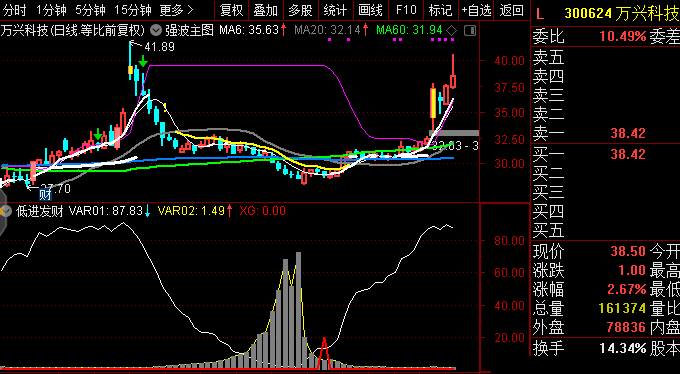The width and height of the screenshot is (680, 374).
Task: Open the main chart indicator dropdown arrow
Action: (x=156, y=31)
